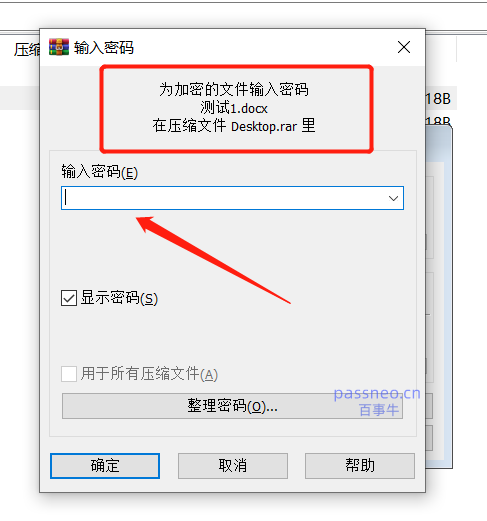Screen dimensions: 487x521
Task: Close the 输入密码 dialog
Action: pyautogui.click(x=404, y=47)
